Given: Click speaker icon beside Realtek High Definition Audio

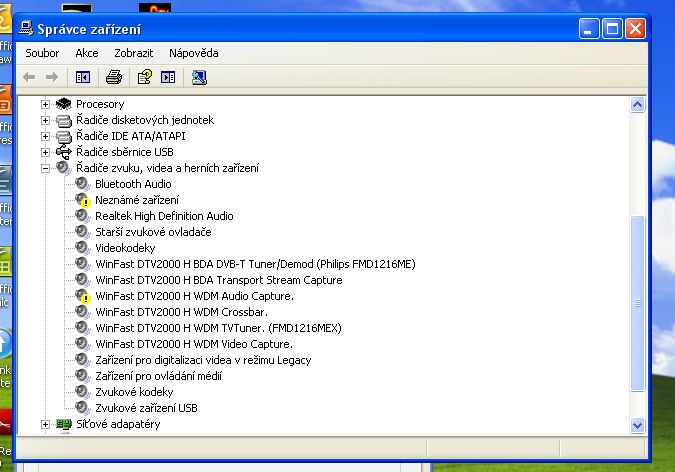Looking at the screenshot, I should [82, 215].
